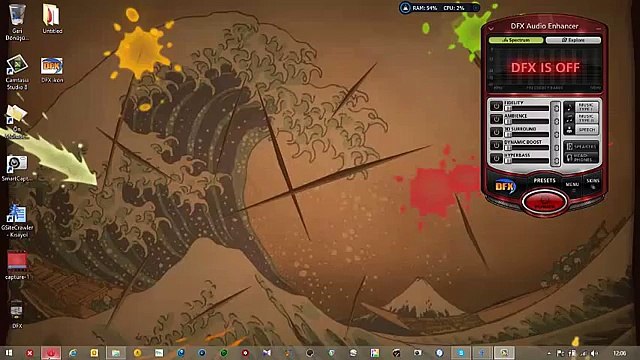Click the DFX IS OFF spectrum display
Viewport: 640px width, 360px height.
pos(545,68)
